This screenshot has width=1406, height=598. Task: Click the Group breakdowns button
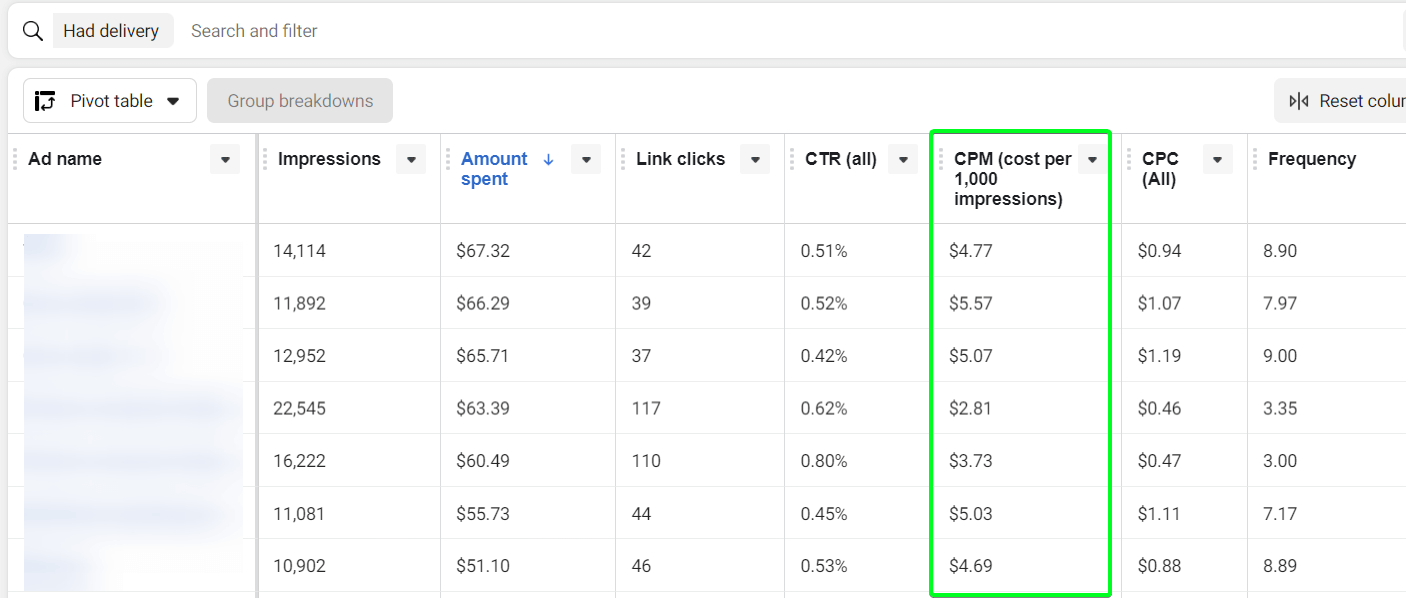[300, 101]
